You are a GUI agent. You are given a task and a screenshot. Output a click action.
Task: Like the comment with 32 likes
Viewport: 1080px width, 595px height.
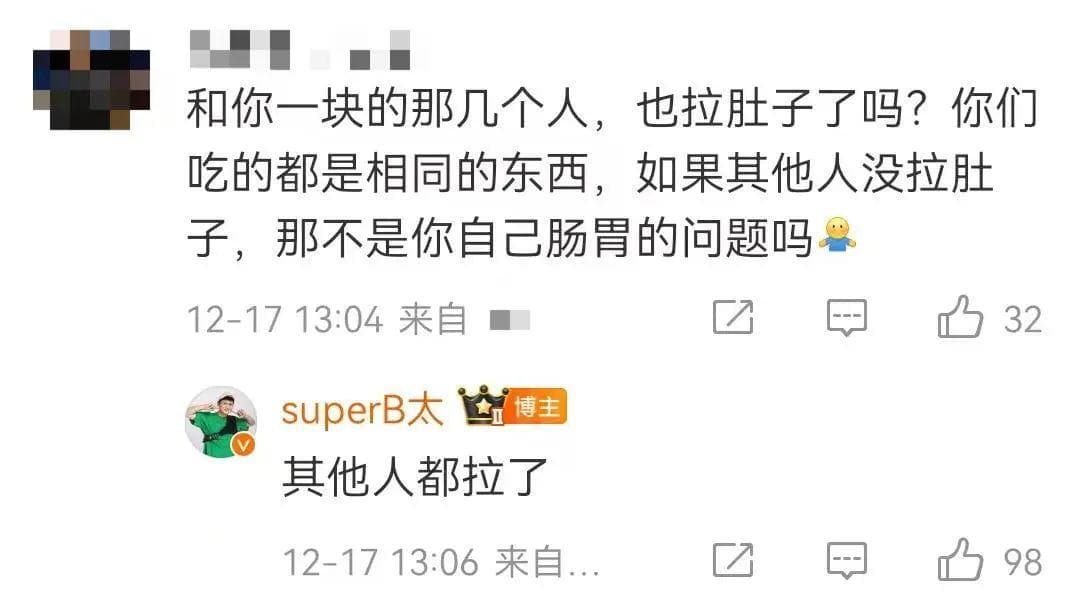pyautogui.click(x=959, y=317)
